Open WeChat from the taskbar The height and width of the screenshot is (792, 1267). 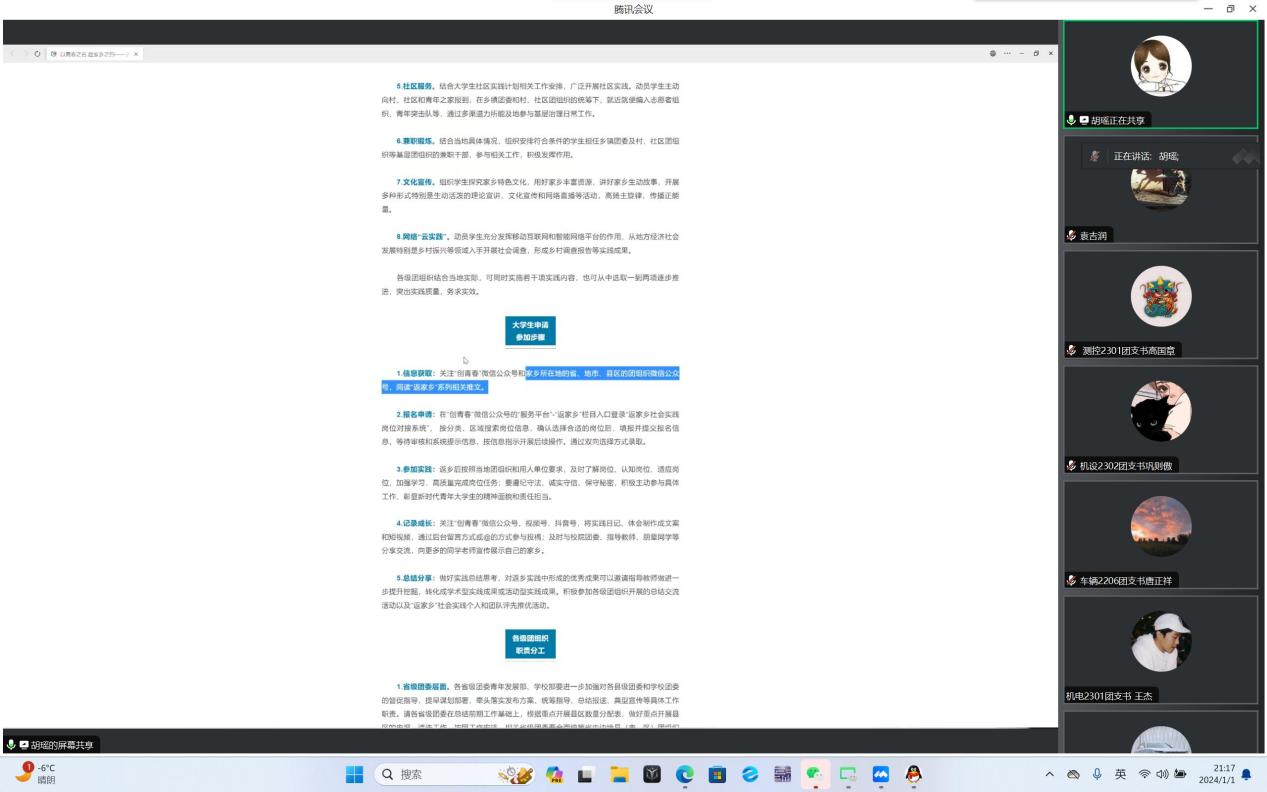pos(816,773)
